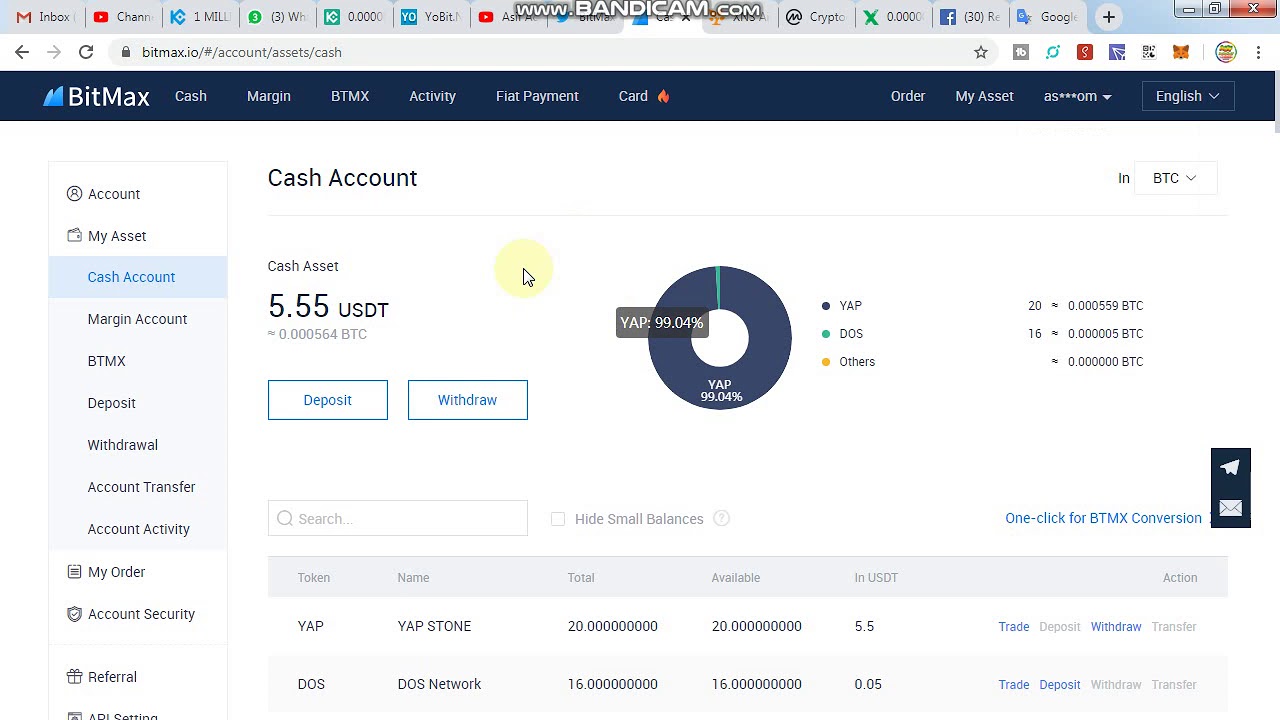Image resolution: width=1280 pixels, height=720 pixels.
Task: Toggle Hide Small Balances checkbox
Action: (558, 518)
